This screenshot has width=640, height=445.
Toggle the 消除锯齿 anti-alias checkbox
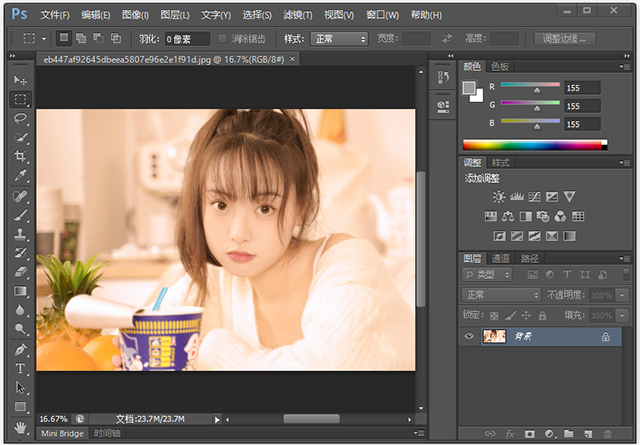(223, 39)
